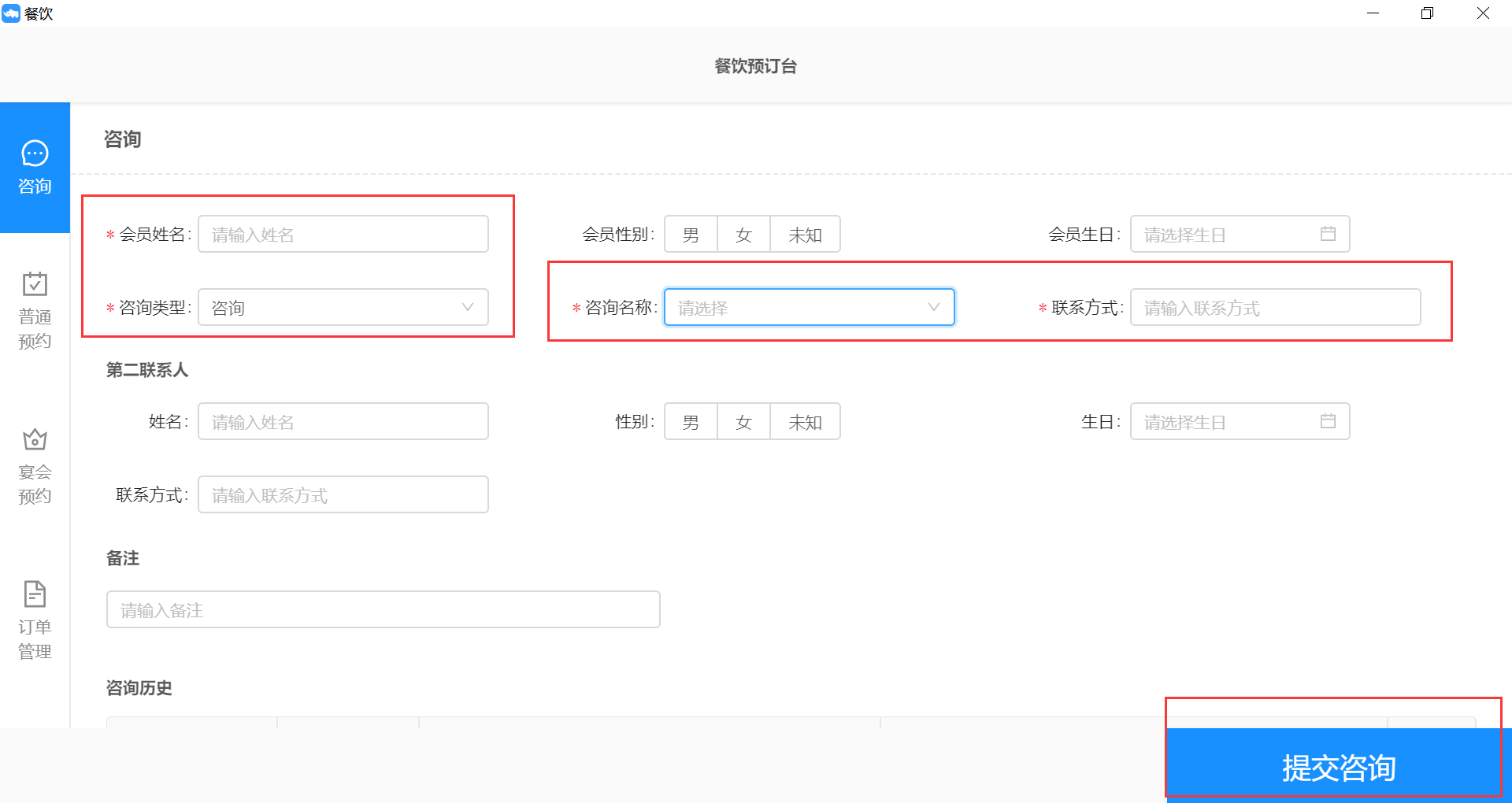Click the 会员姓名 input field
The height and width of the screenshot is (803, 1512).
coord(343,234)
